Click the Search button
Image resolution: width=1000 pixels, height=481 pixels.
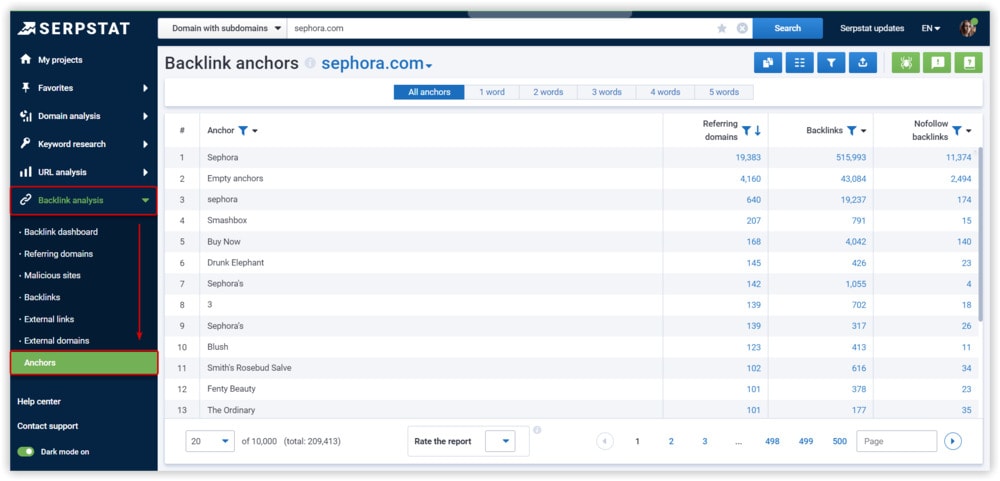(x=788, y=28)
